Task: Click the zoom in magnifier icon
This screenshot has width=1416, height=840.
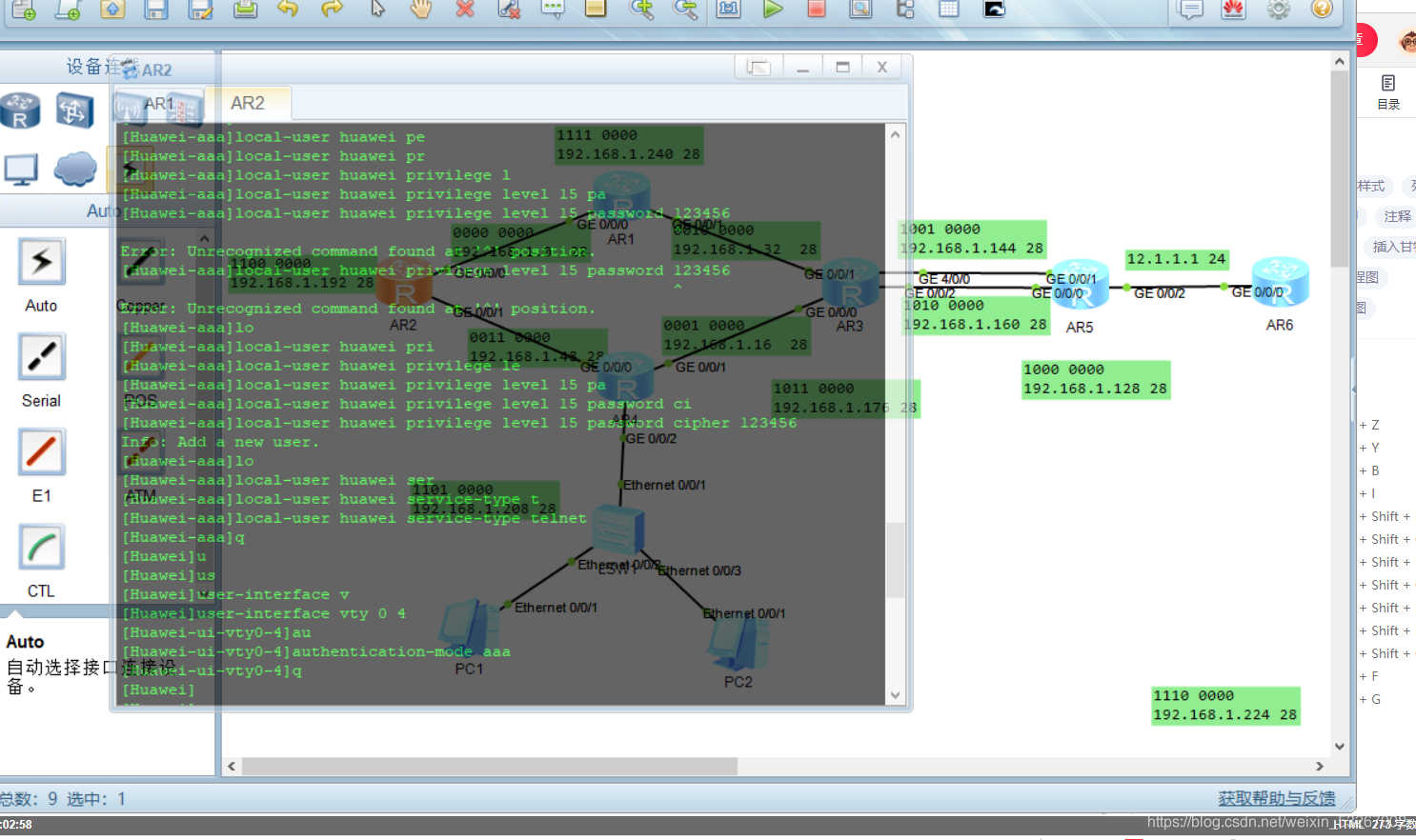Action: (x=642, y=10)
